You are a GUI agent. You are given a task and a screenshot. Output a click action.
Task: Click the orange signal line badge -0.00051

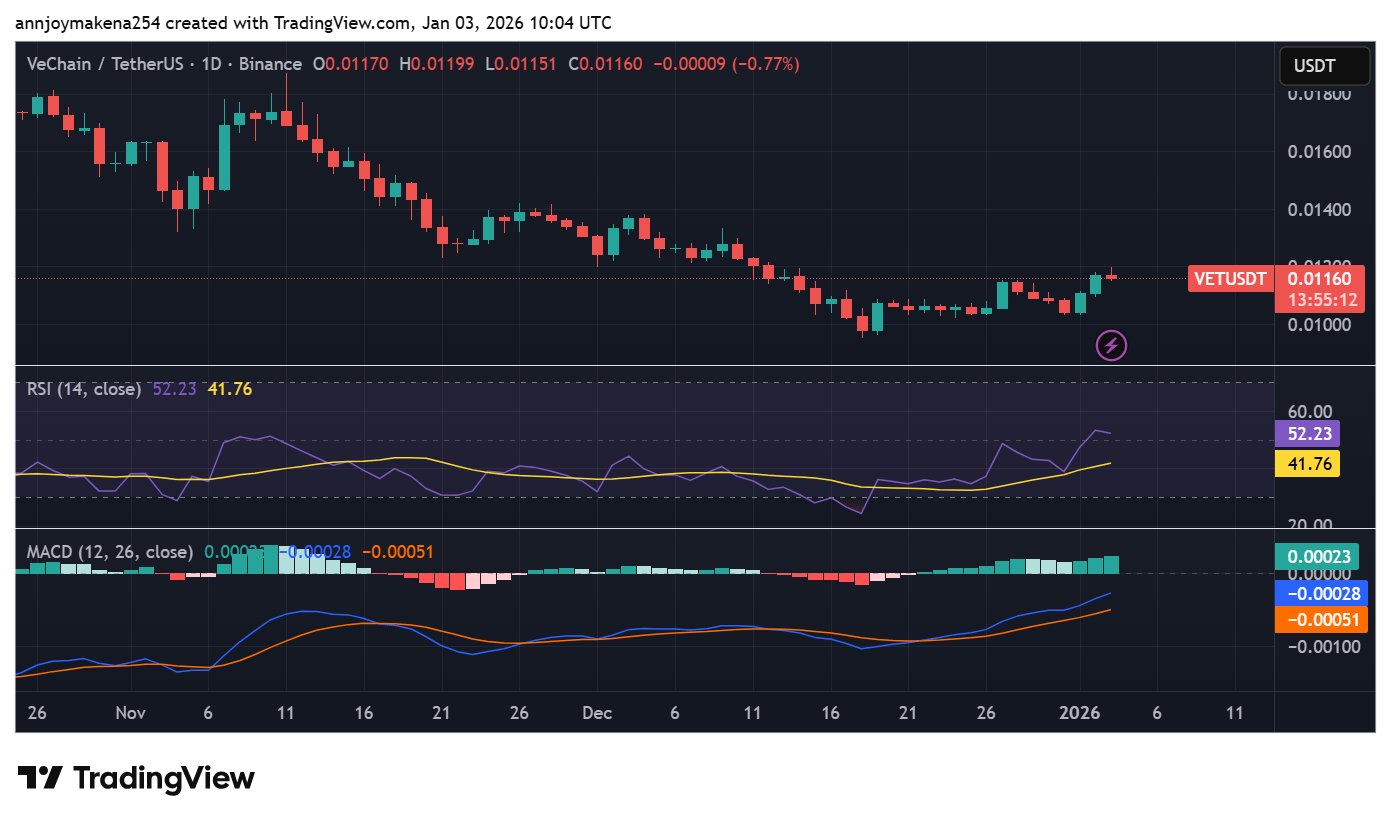click(1321, 619)
